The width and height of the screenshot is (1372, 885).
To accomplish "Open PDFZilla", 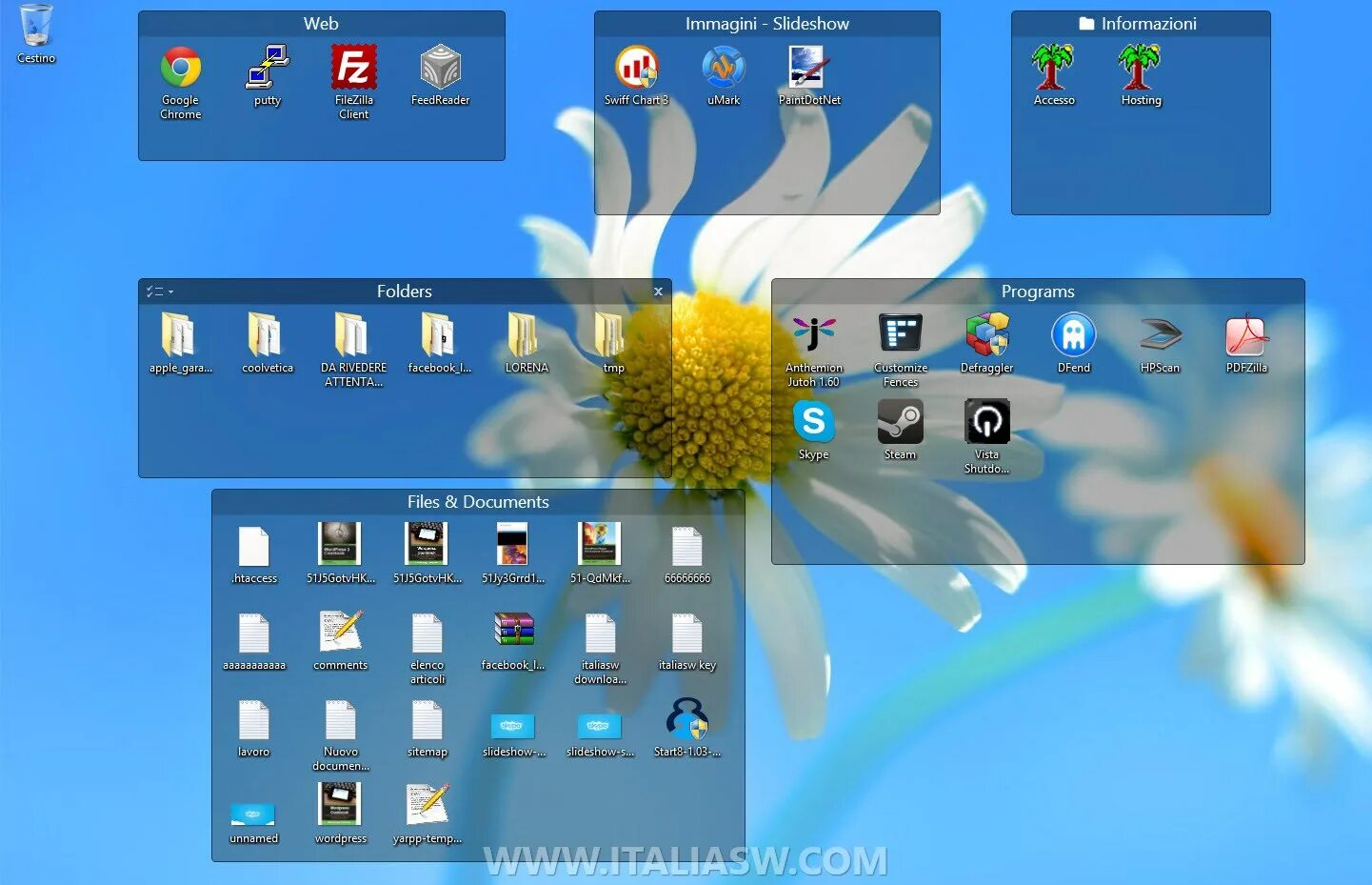I will click(x=1247, y=343).
